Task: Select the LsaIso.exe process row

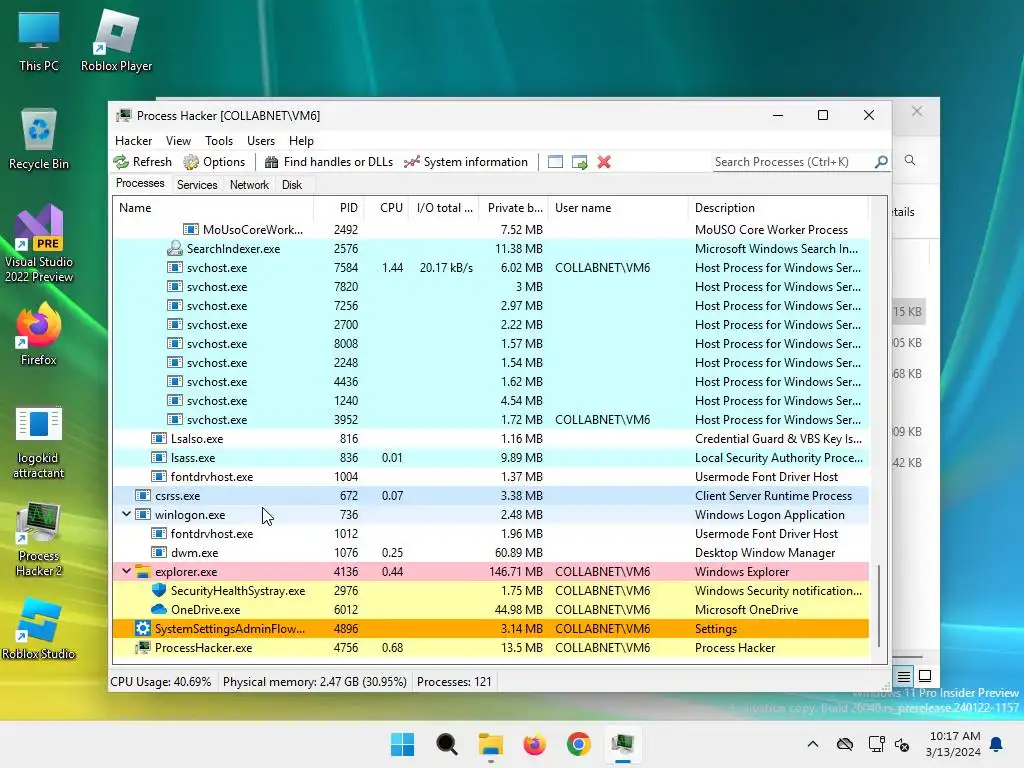Action: pos(491,439)
